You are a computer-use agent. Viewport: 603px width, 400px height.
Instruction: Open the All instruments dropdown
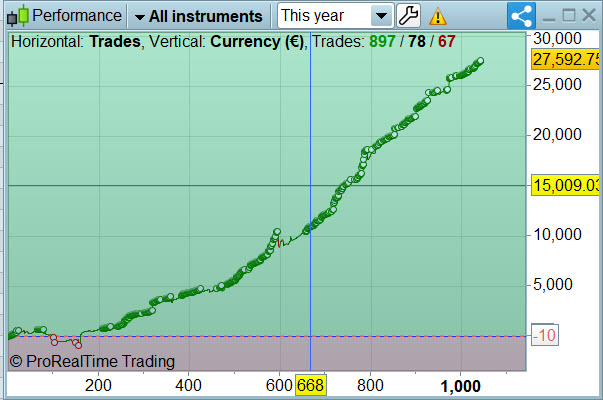pos(198,17)
